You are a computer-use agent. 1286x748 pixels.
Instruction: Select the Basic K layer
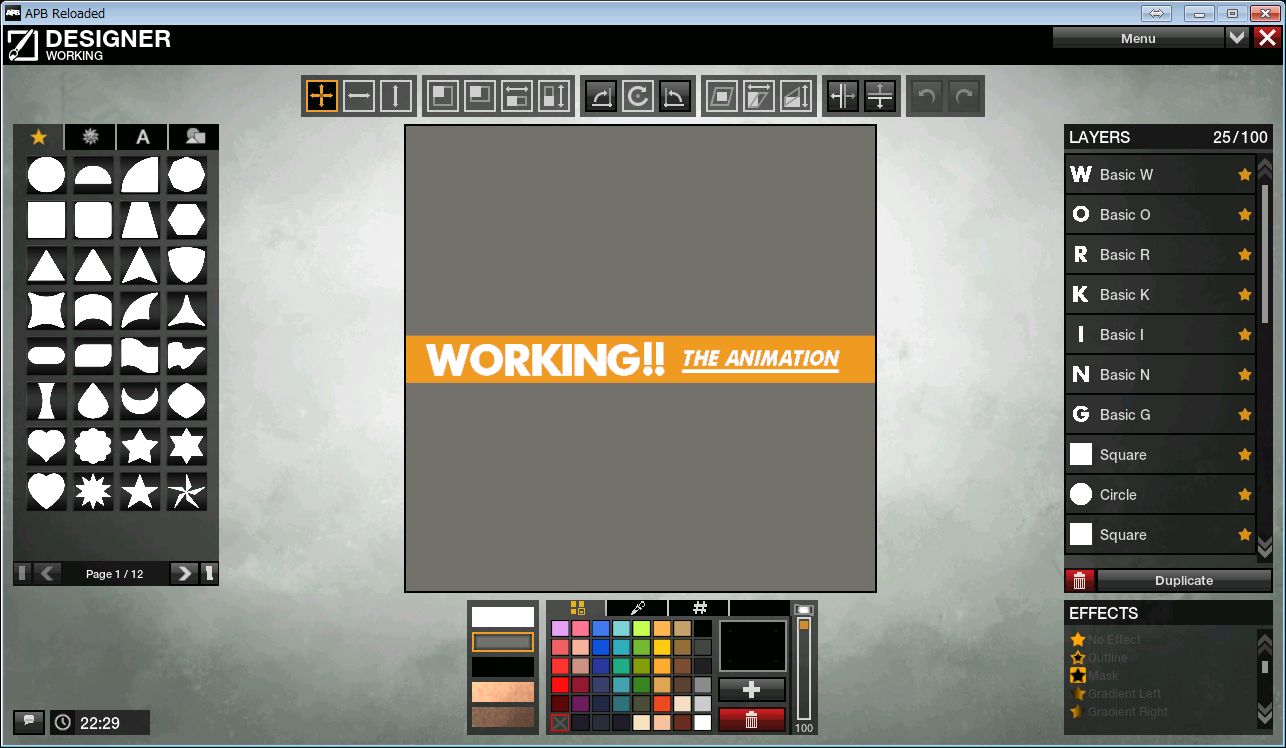(1161, 295)
